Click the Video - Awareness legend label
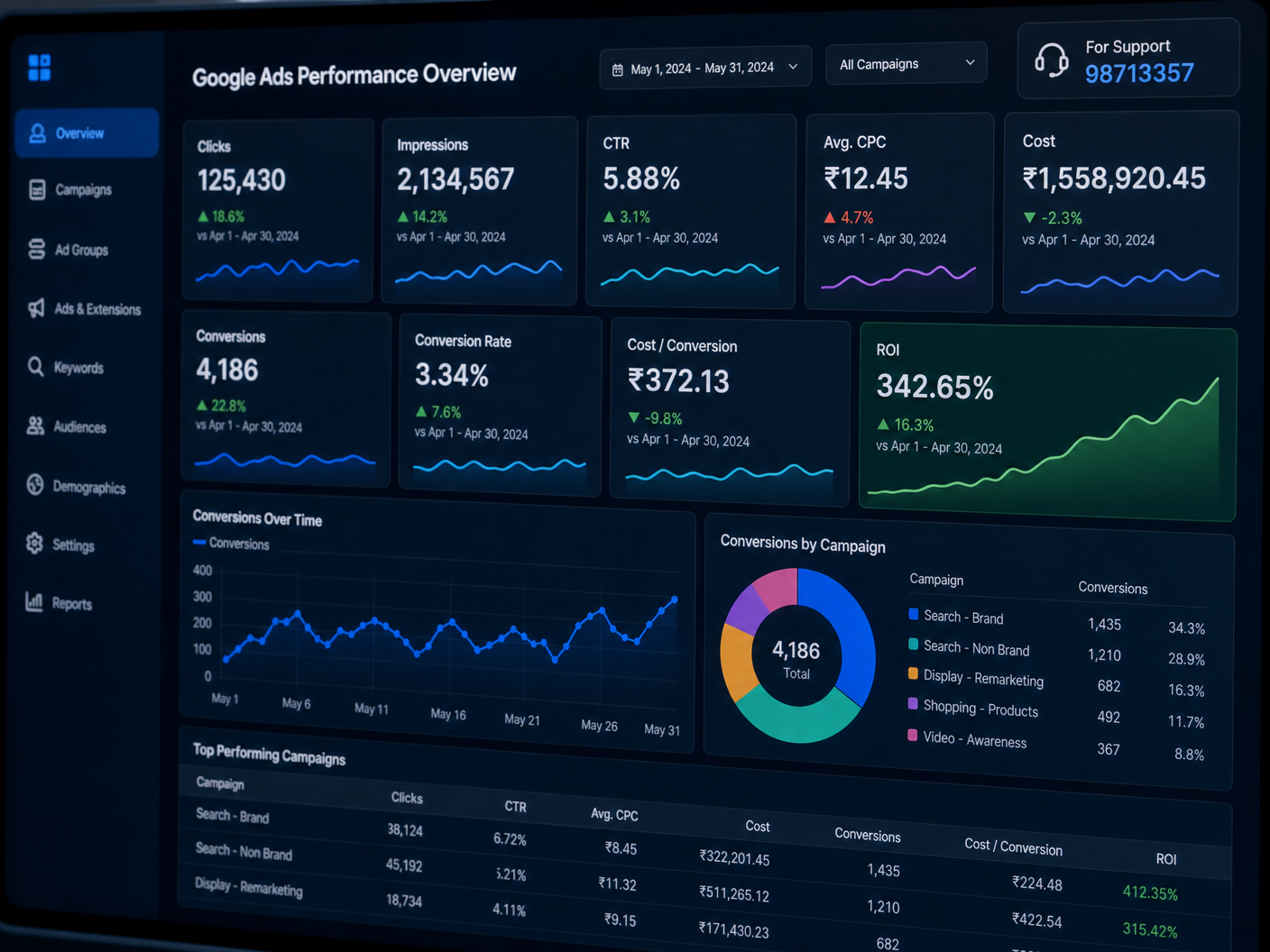The height and width of the screenshot is (952, 1270). 975,739
